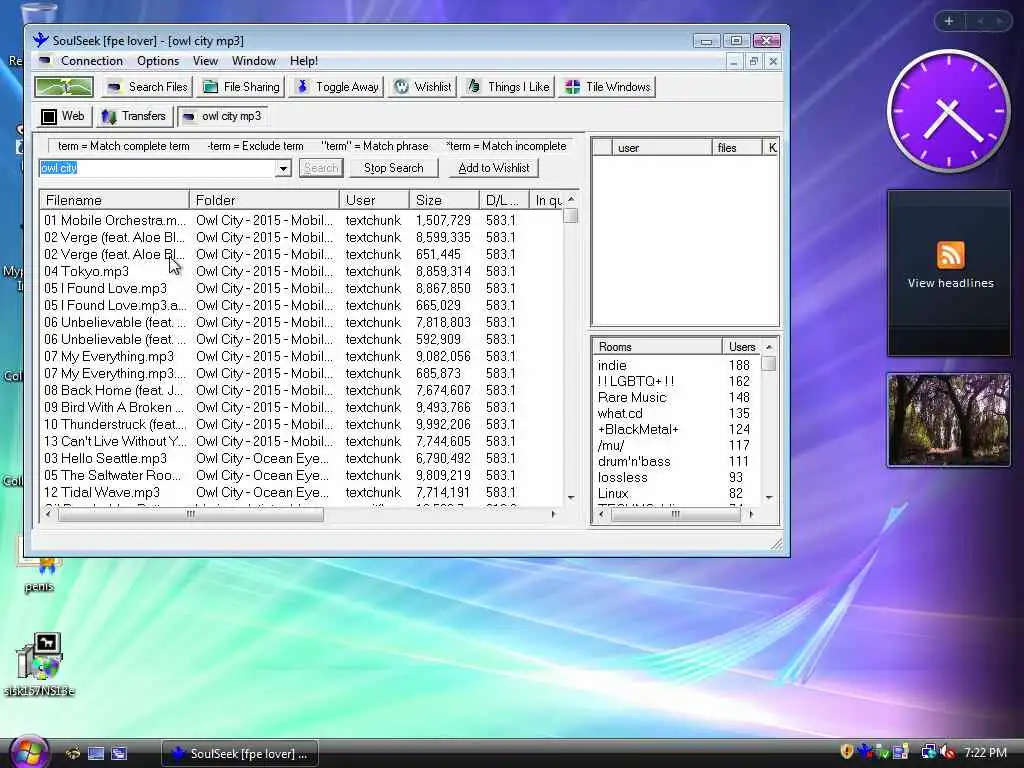
Task: Select the lossless room
Action: (x=622, y=477)
